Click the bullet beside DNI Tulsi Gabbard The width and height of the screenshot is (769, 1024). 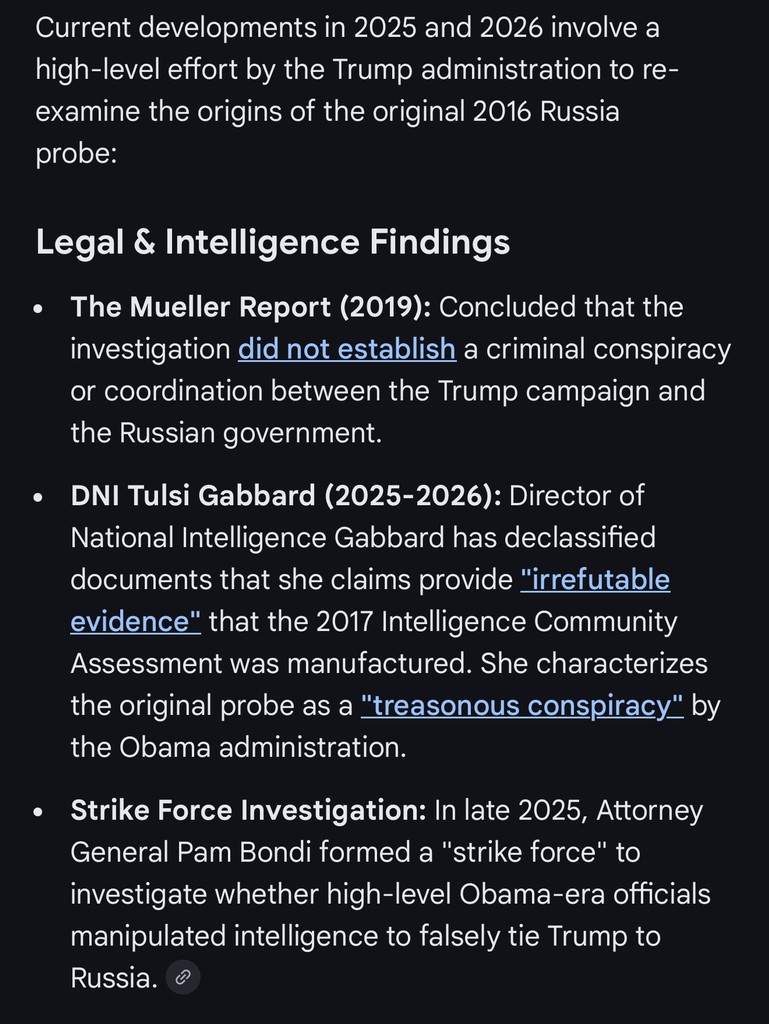[38, 498]
